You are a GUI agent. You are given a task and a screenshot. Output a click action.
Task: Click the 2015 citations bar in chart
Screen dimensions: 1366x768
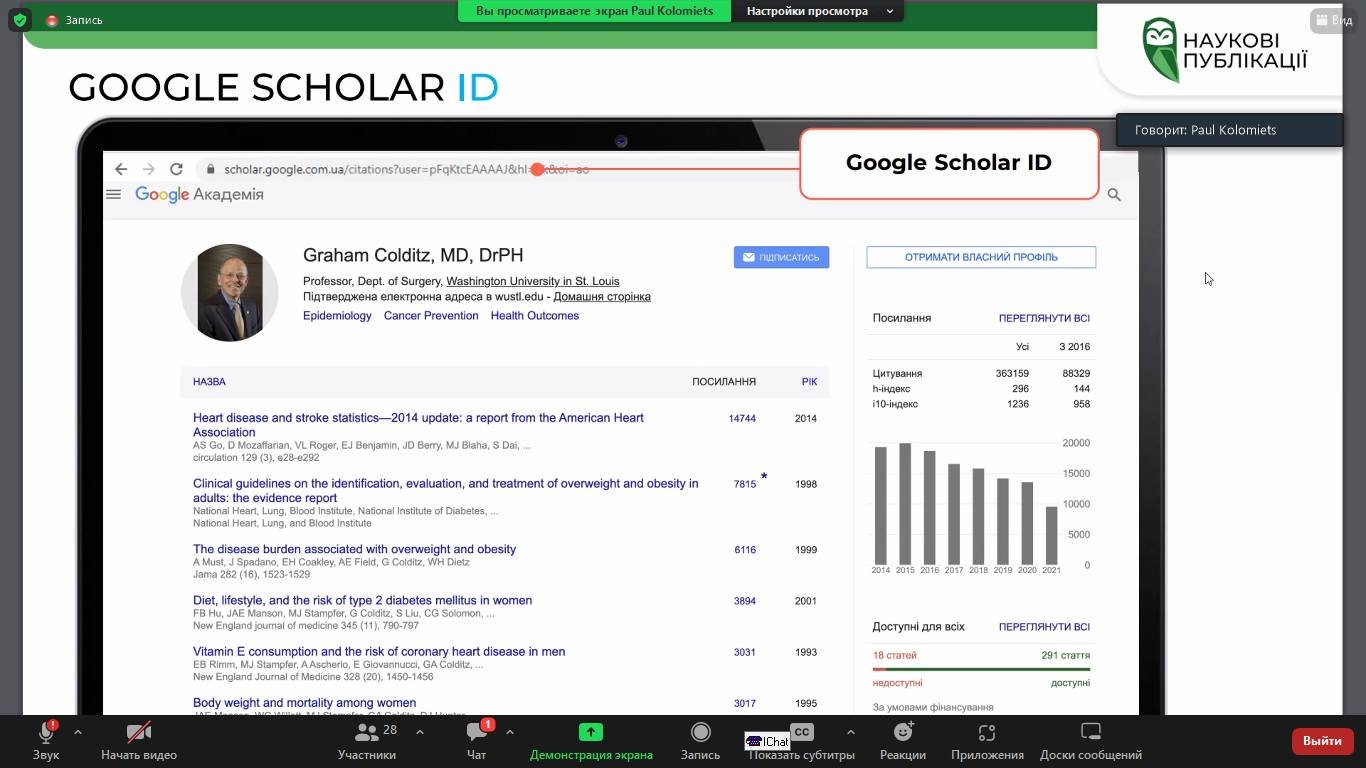pyautogui.click(x=905, y=504)
